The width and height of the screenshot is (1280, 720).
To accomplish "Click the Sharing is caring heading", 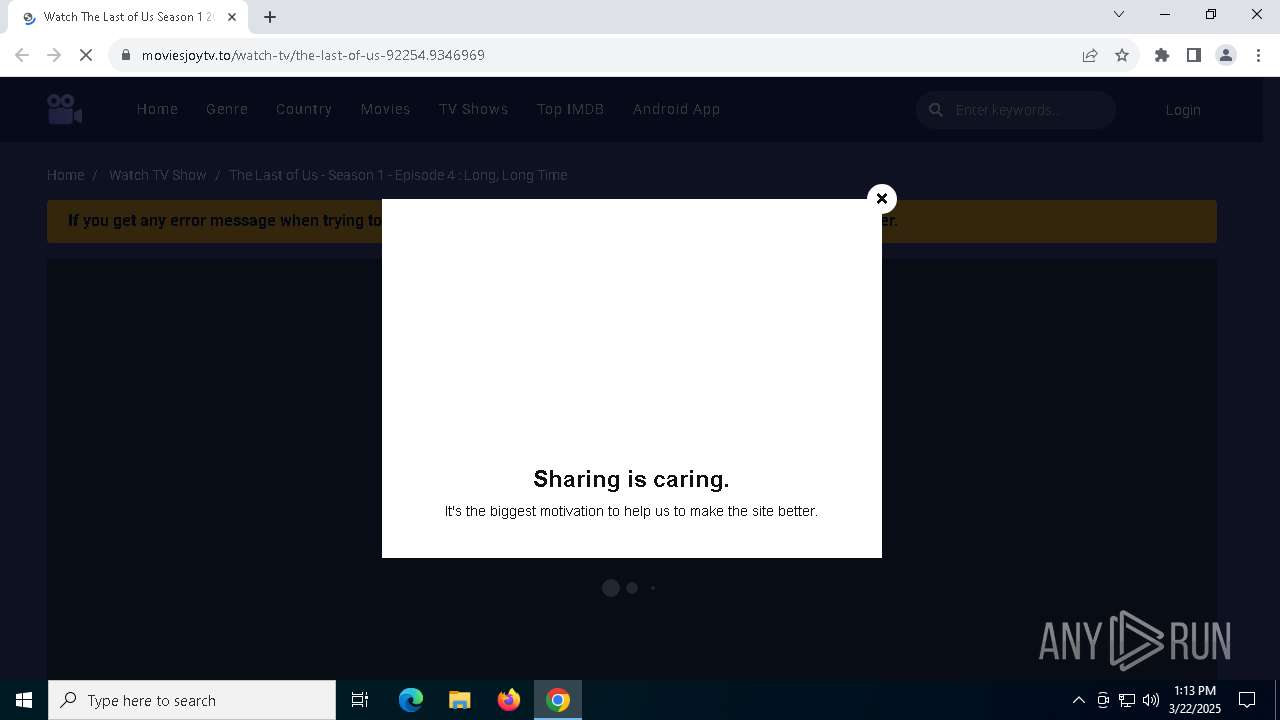I will tap(631, 479).
